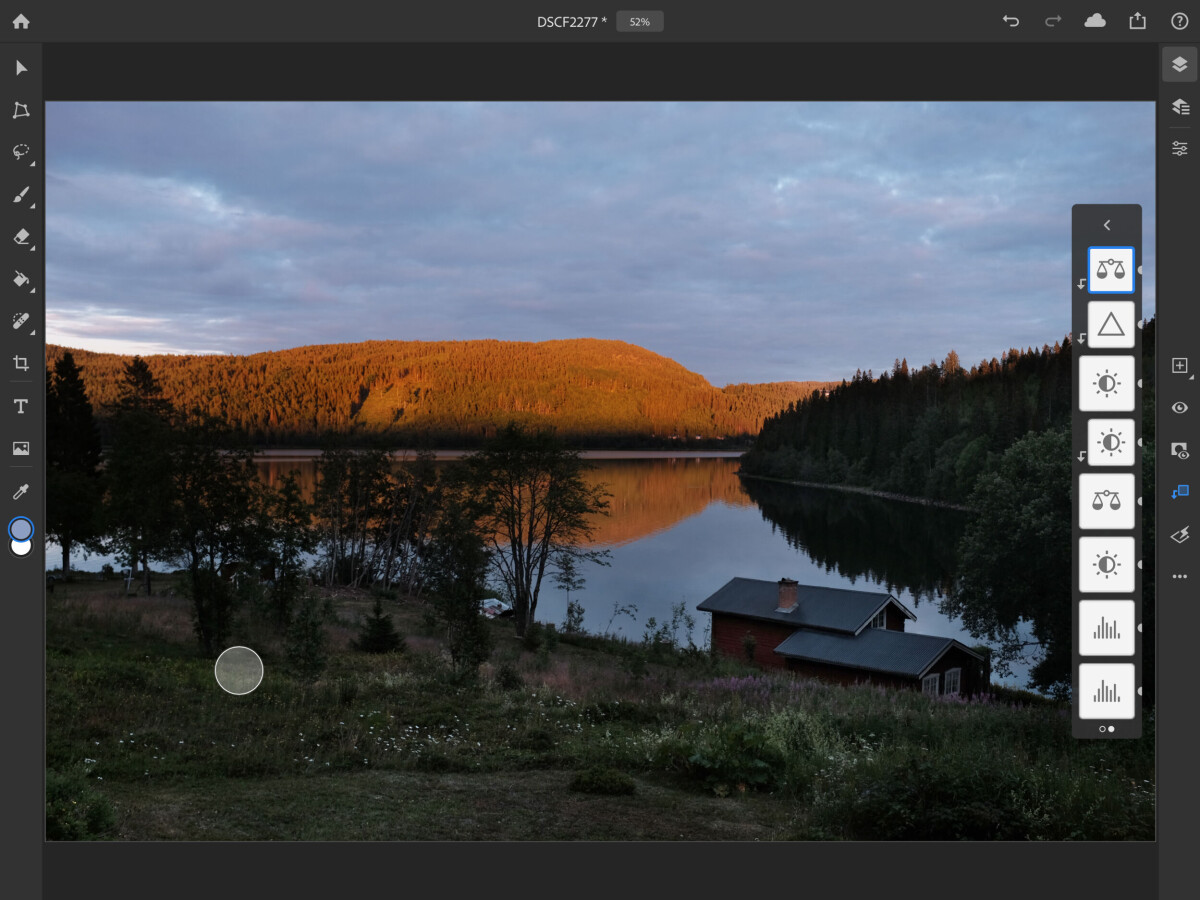Select the highlighted Color Balance adjustment layer
The height and width of the screenshot is (900, 1200).
(x=1111, y=270)
